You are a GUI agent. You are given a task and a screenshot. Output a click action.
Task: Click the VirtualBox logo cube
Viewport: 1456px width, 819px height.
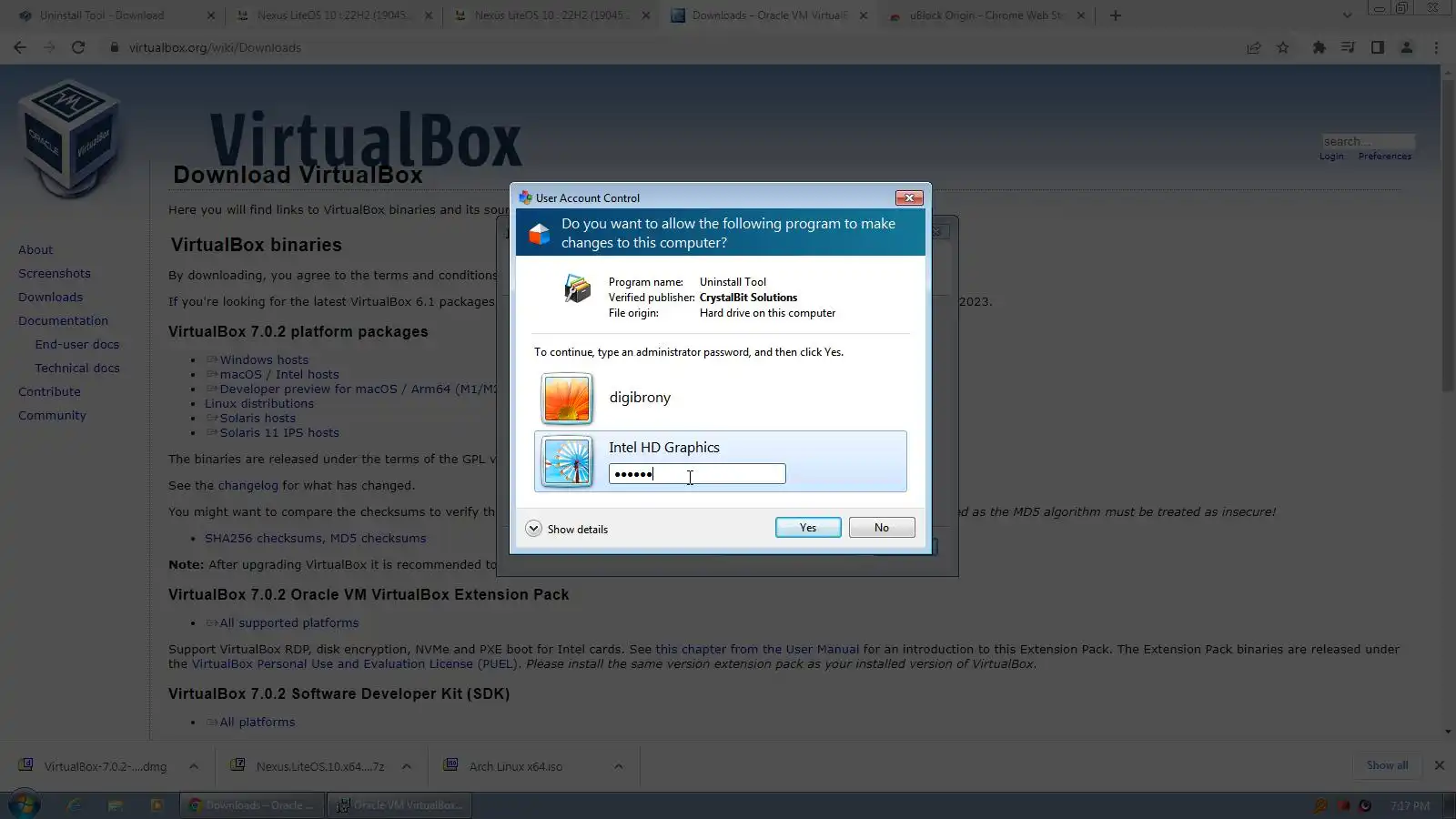pyautogui.click(x=69, y=138)
